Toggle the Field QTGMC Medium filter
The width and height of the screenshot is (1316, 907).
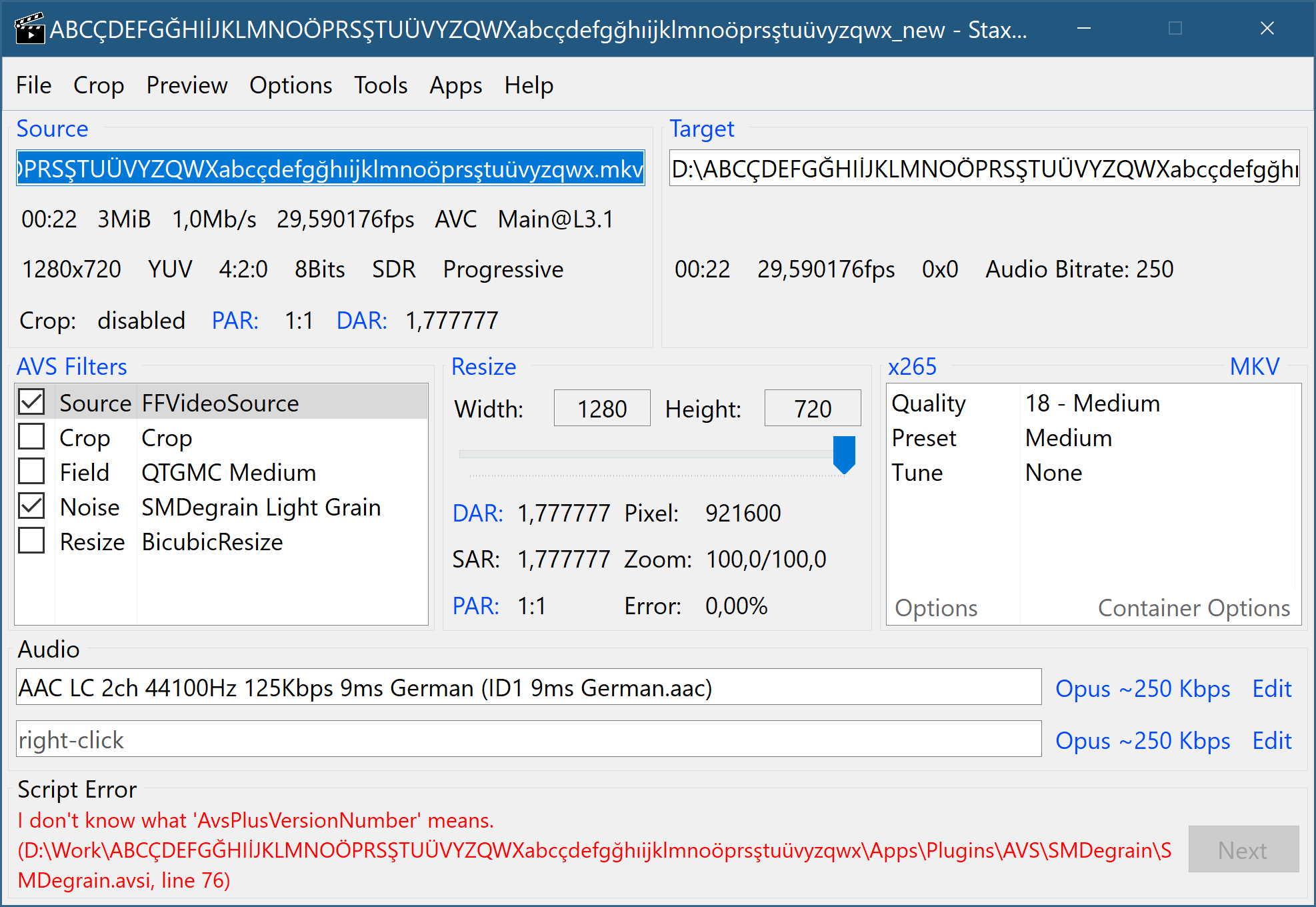coord(31,472)
